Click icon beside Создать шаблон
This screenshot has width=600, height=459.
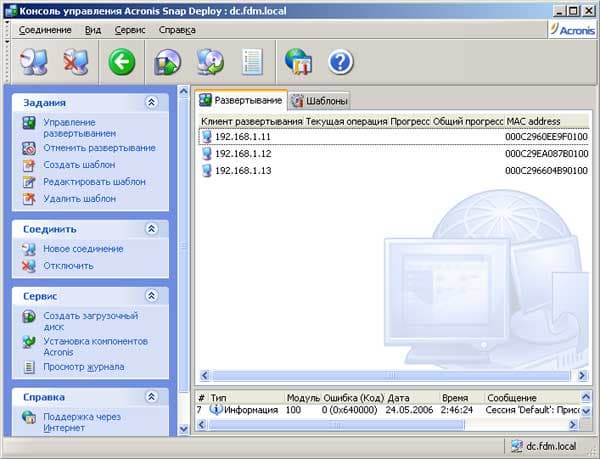pyautogui.click(x=29, y=165)
